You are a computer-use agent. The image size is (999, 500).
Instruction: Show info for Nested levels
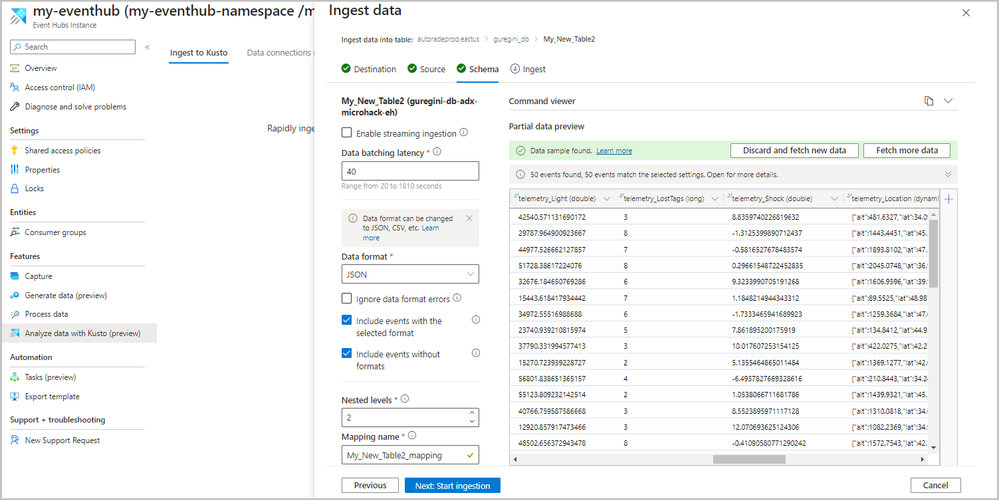[405, 399]
